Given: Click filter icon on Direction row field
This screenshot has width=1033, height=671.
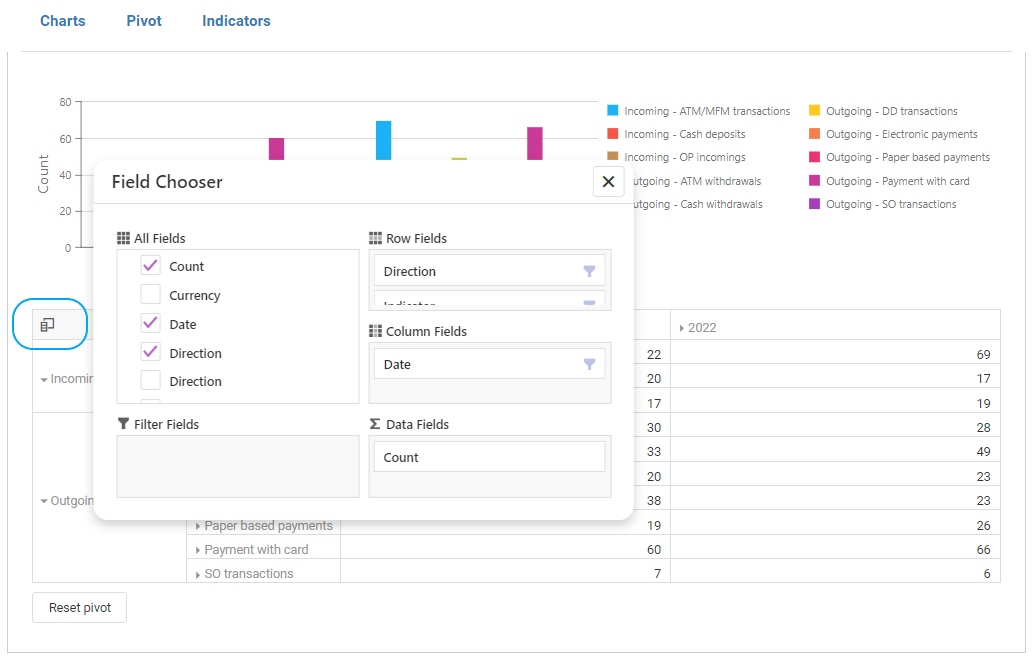Looking at the screenshot, I should tap(589, 271).
